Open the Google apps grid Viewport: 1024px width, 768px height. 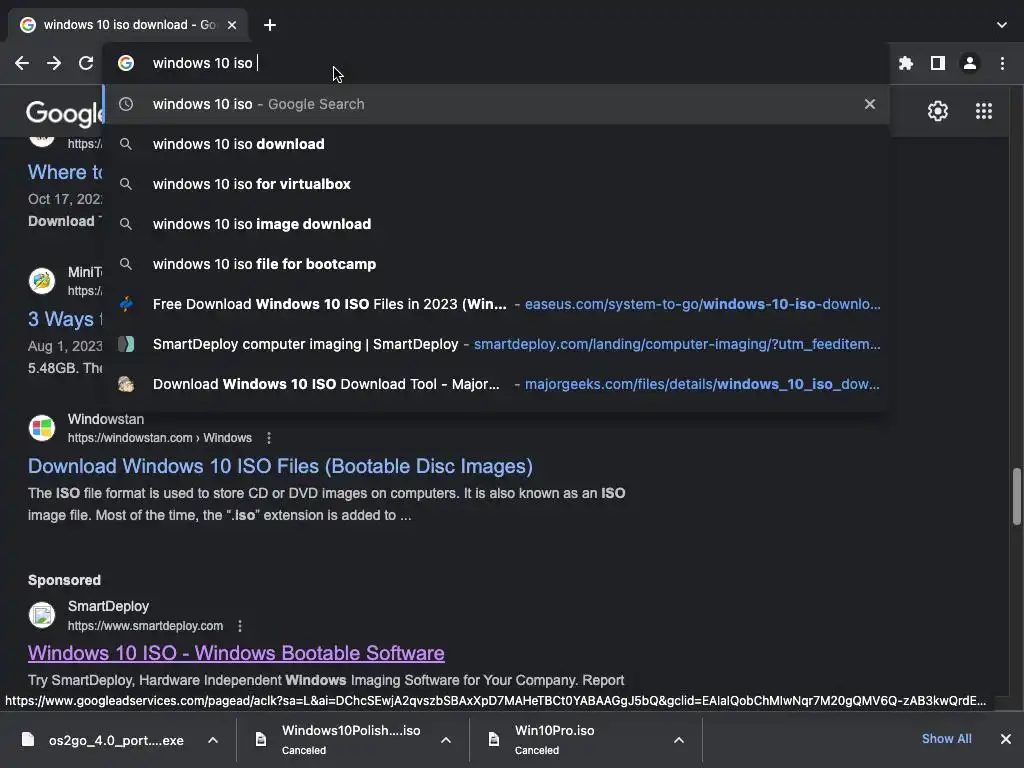pyautogui.click(x=983, y=111)
